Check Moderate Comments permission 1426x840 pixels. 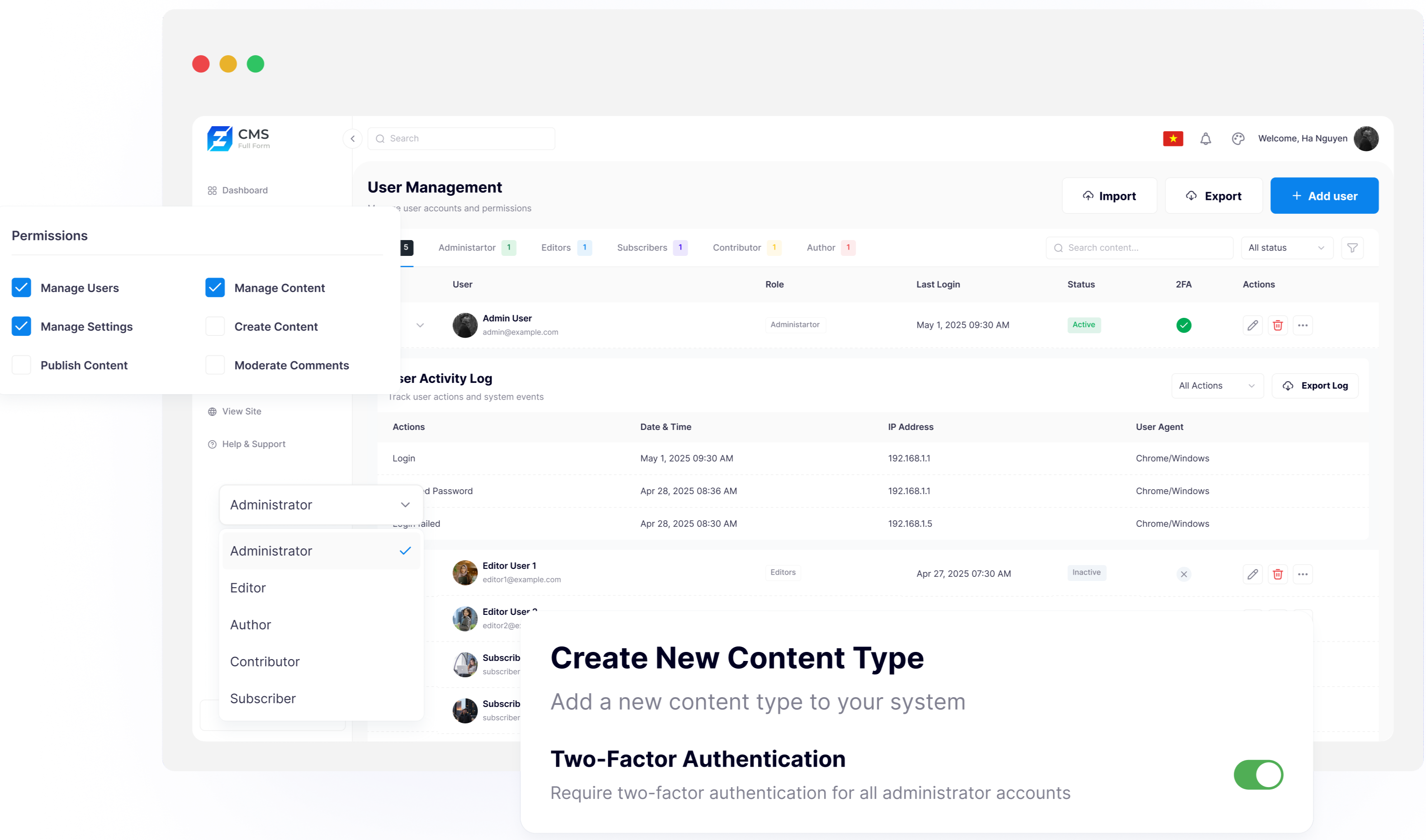pyautogui.click(x=215, y=365)
